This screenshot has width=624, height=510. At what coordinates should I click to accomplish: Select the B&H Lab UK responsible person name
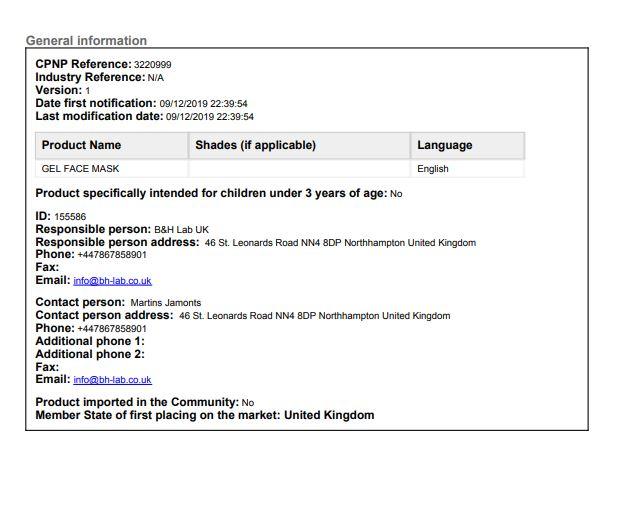pos(181,230)
